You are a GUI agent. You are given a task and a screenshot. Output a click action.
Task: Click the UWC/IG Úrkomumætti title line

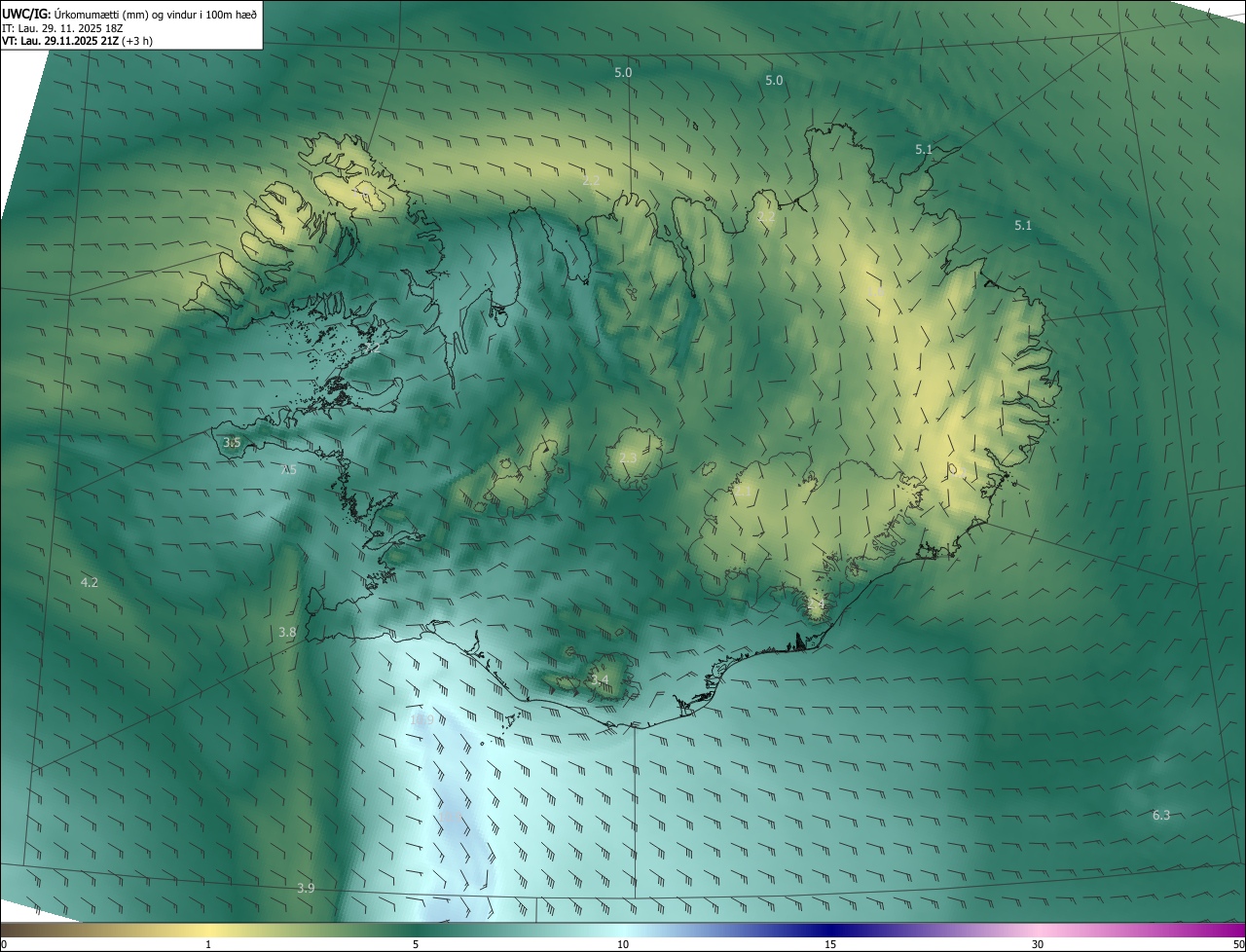[x=129, y=14]
